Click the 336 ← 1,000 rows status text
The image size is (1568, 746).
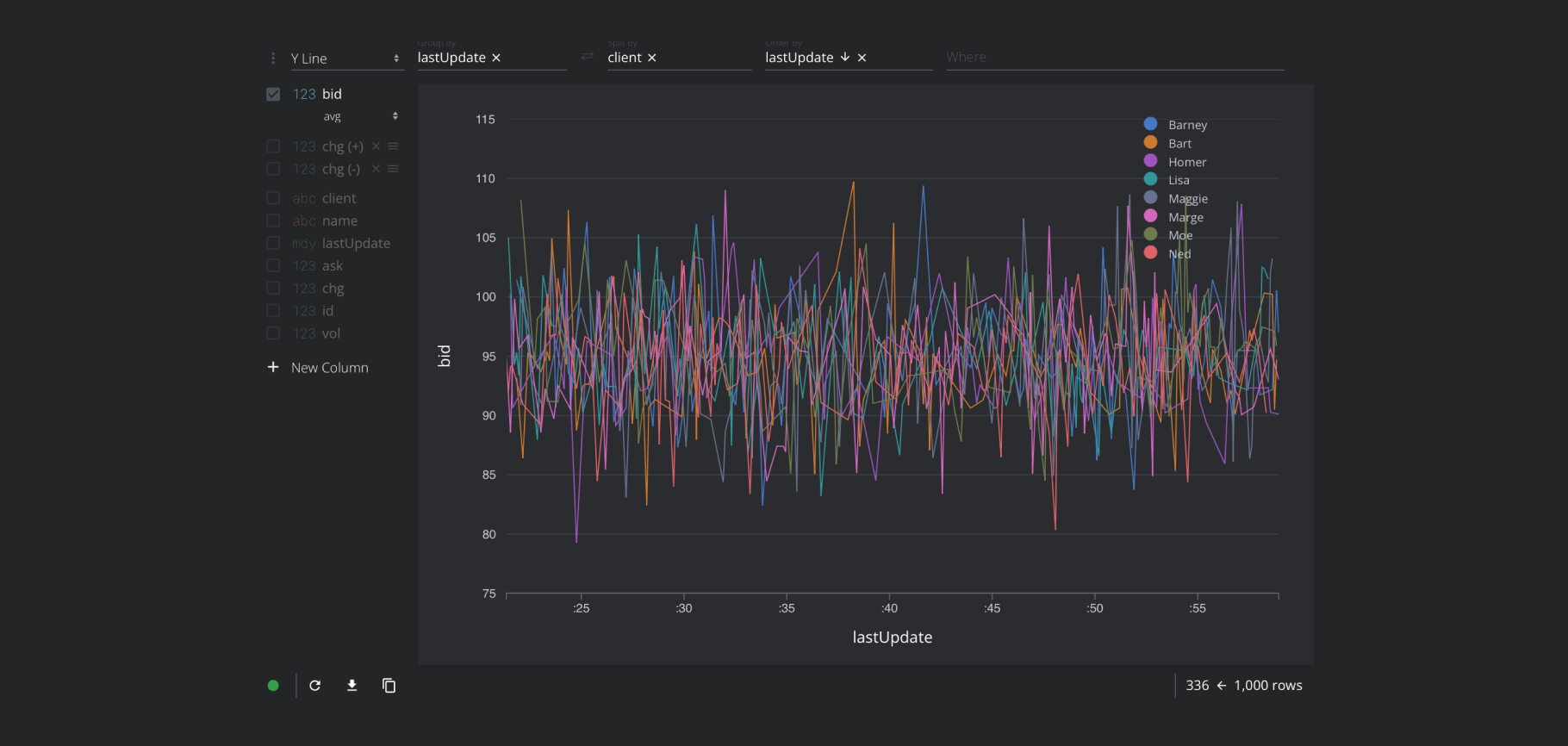(1244, 686)
